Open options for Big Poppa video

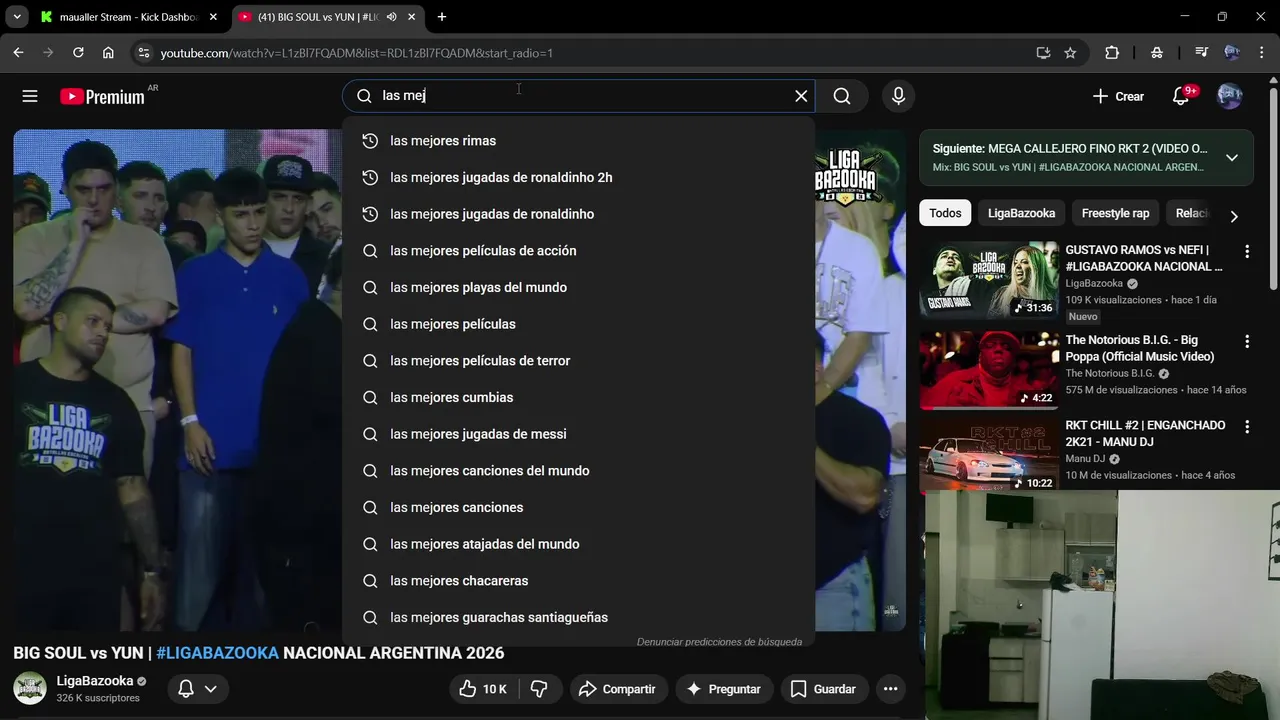pos(1246,341)
